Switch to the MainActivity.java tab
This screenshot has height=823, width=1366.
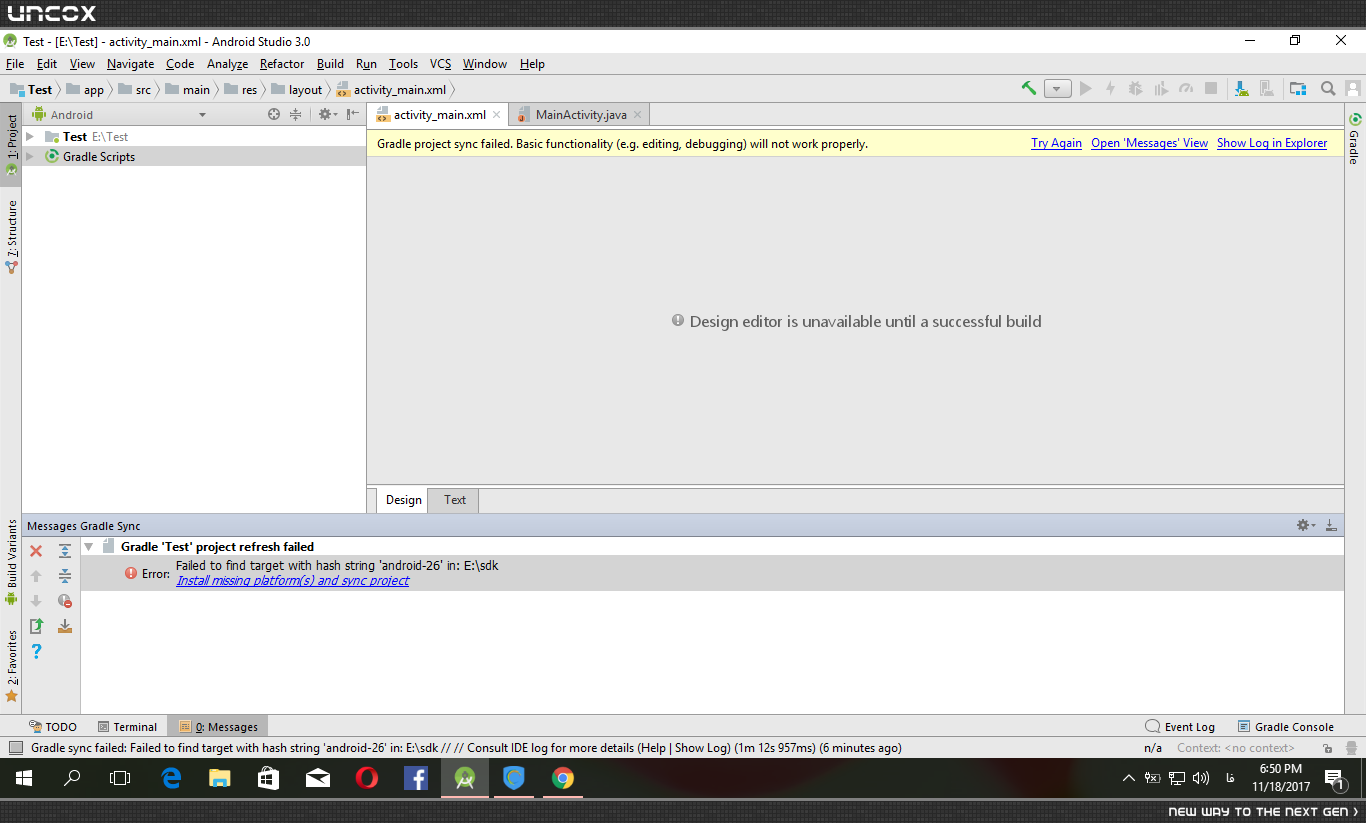pos(581,115)
